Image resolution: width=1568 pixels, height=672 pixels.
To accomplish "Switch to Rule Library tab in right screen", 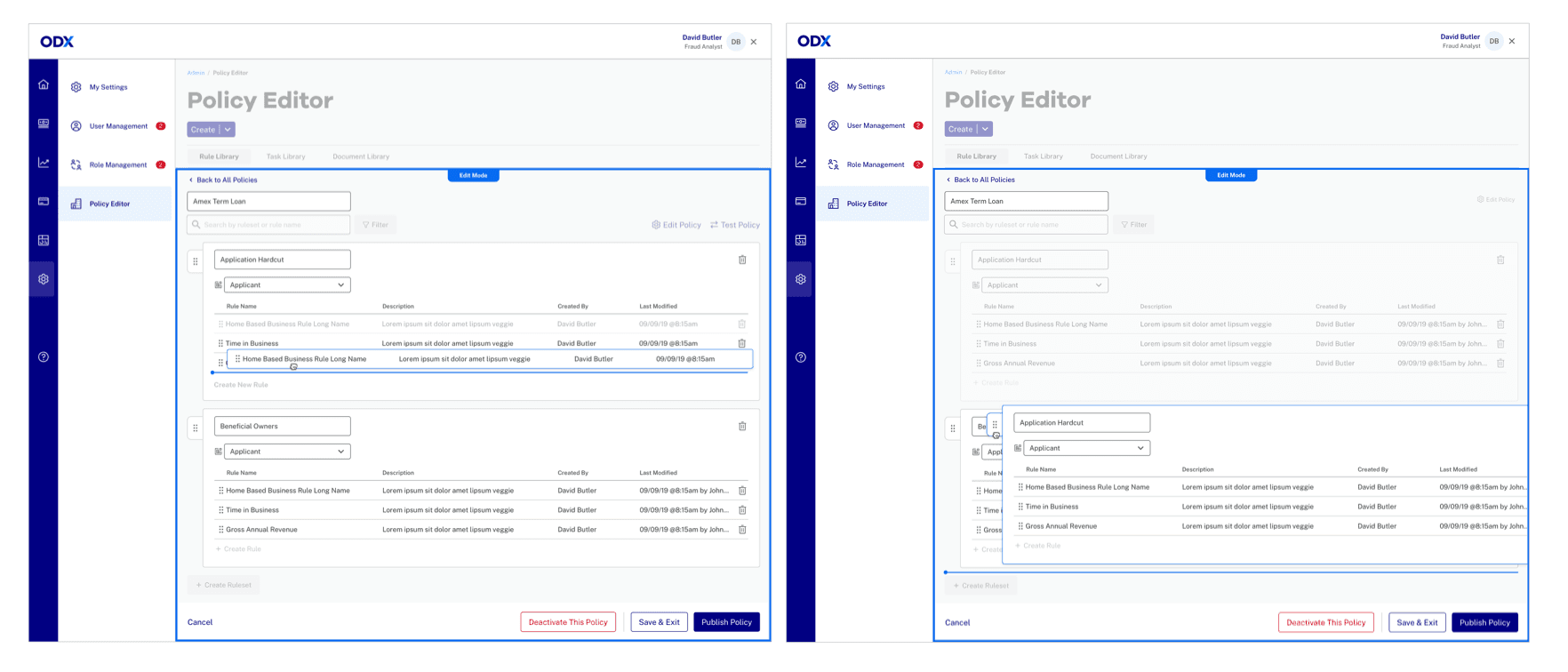I will click(x=976, y=156).
